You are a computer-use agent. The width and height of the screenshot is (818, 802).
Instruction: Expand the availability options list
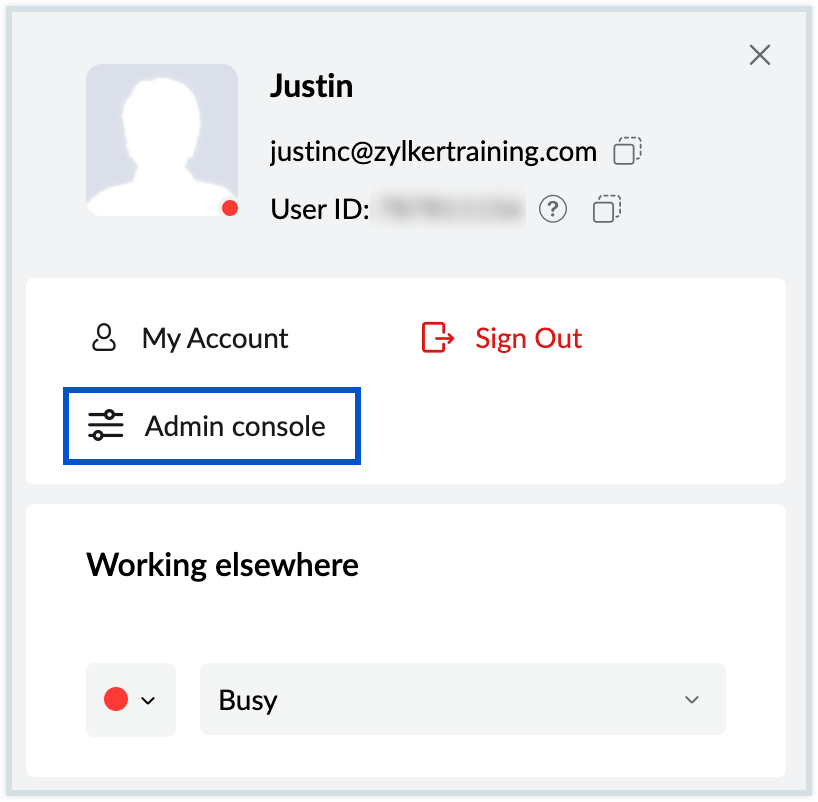(x=690, y=700)
